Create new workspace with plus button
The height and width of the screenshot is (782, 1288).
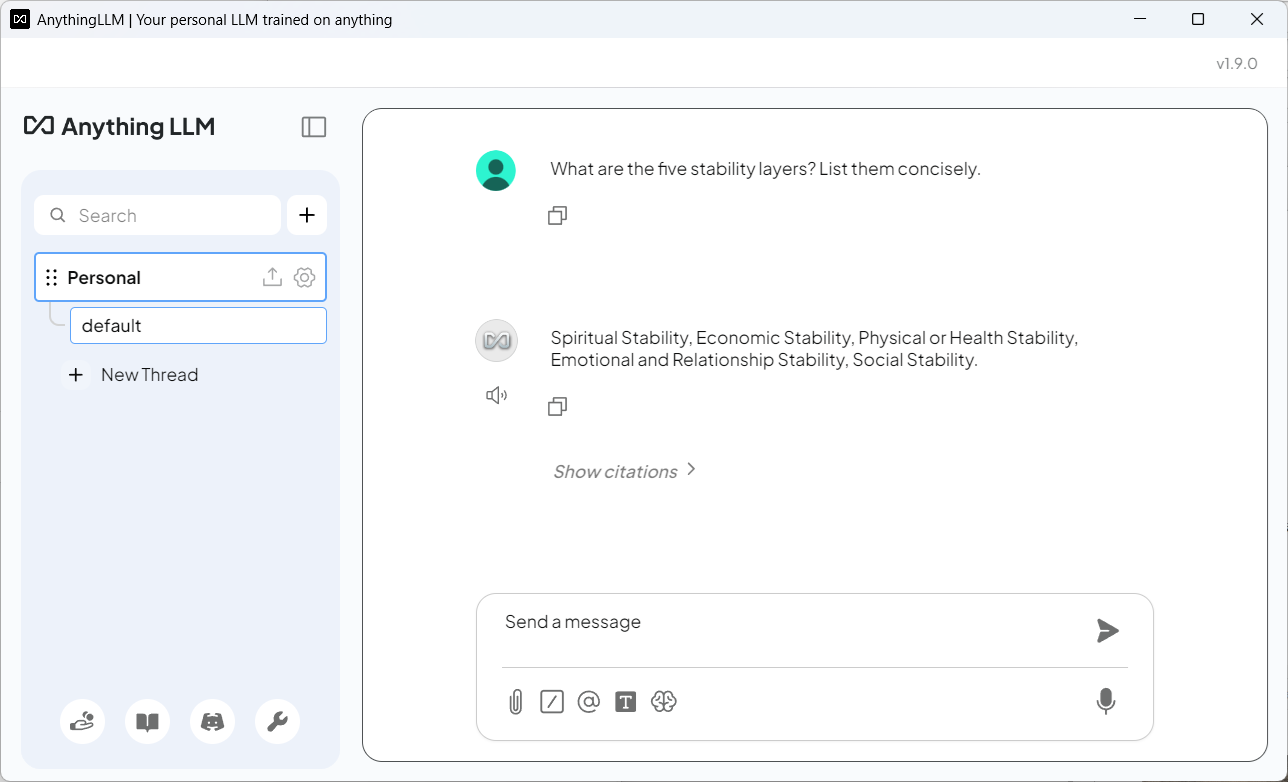click(307, 215)
